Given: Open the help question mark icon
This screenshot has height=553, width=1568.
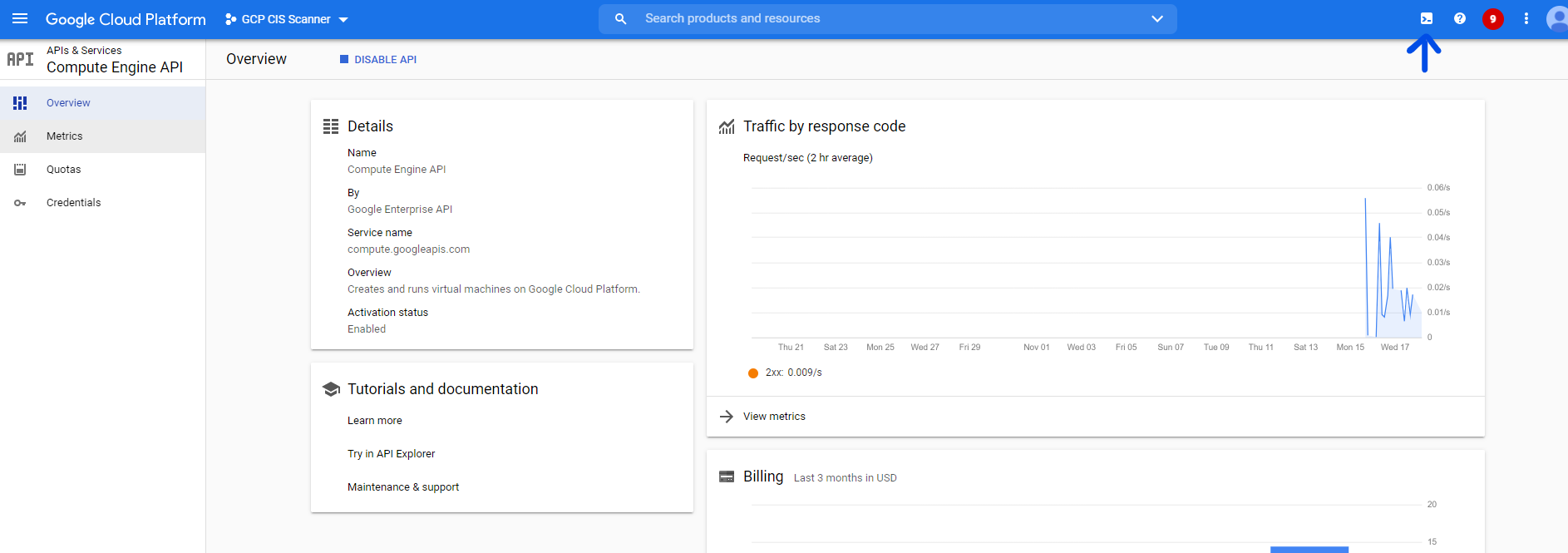Looking at the screenshot, I should coord(1460,18).
